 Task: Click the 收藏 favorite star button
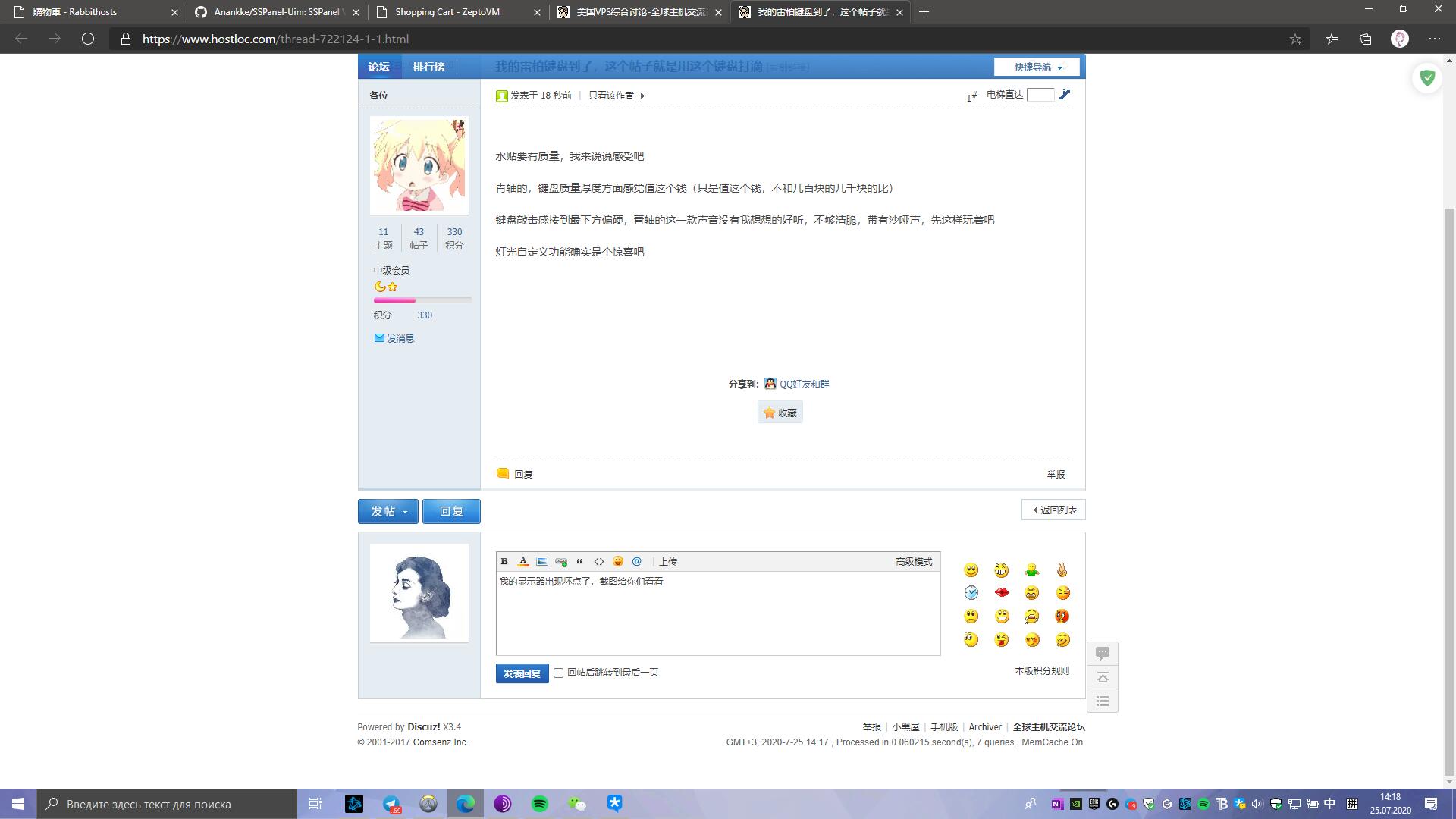click(780, 413)
